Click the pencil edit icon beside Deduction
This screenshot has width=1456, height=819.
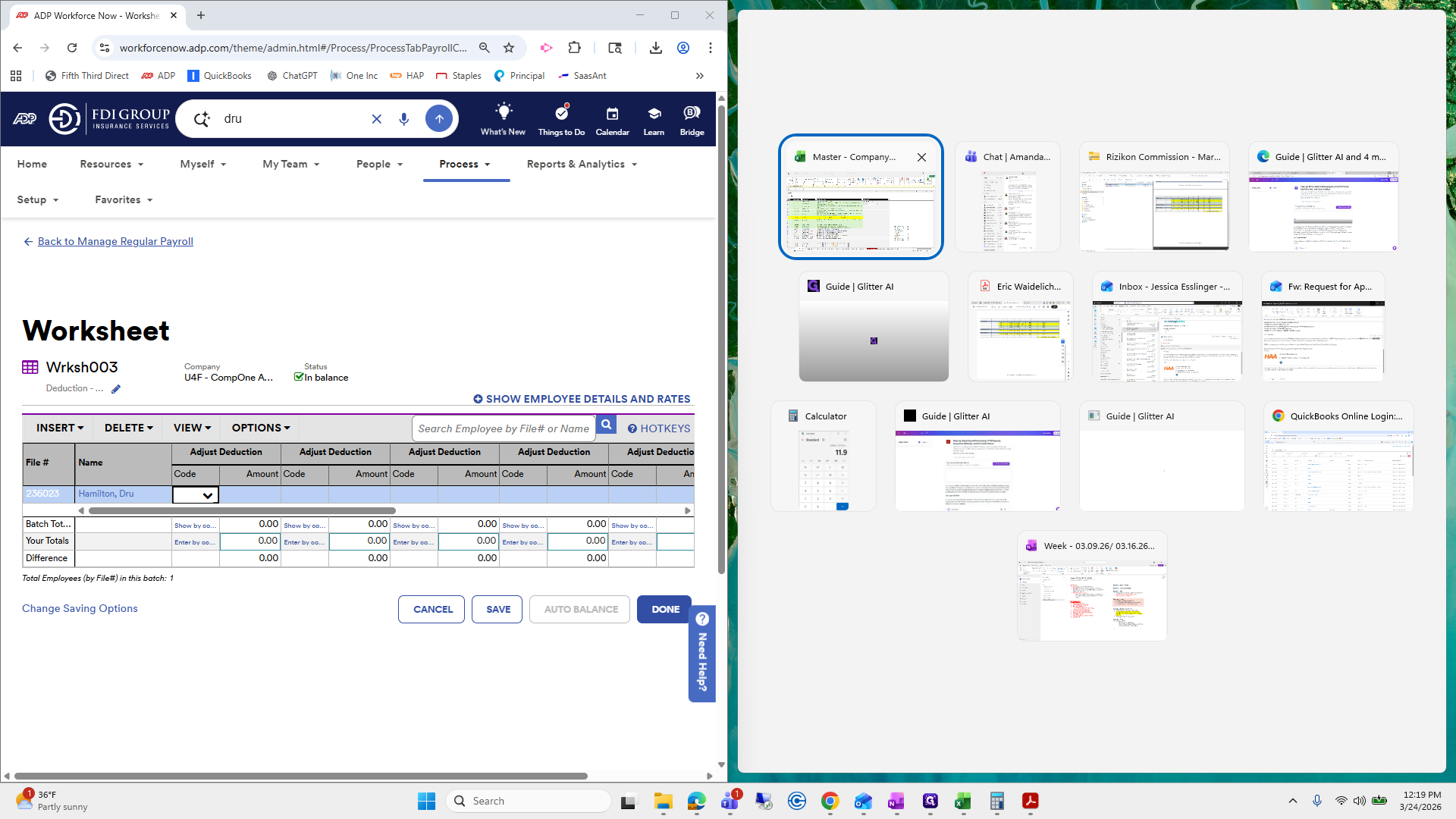click(116, 389)
